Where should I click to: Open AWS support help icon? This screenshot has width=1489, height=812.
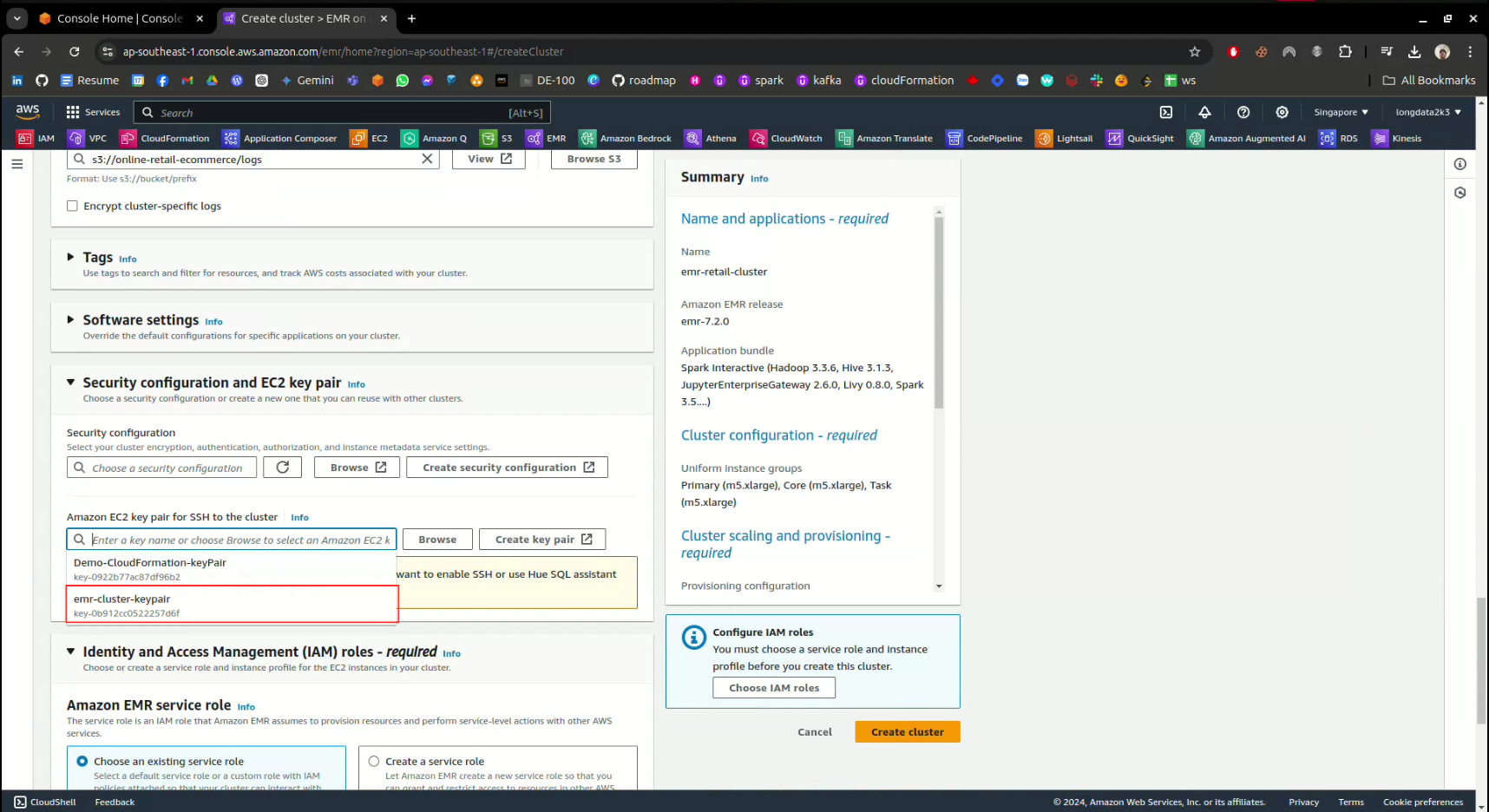(x=1243, y=112)
